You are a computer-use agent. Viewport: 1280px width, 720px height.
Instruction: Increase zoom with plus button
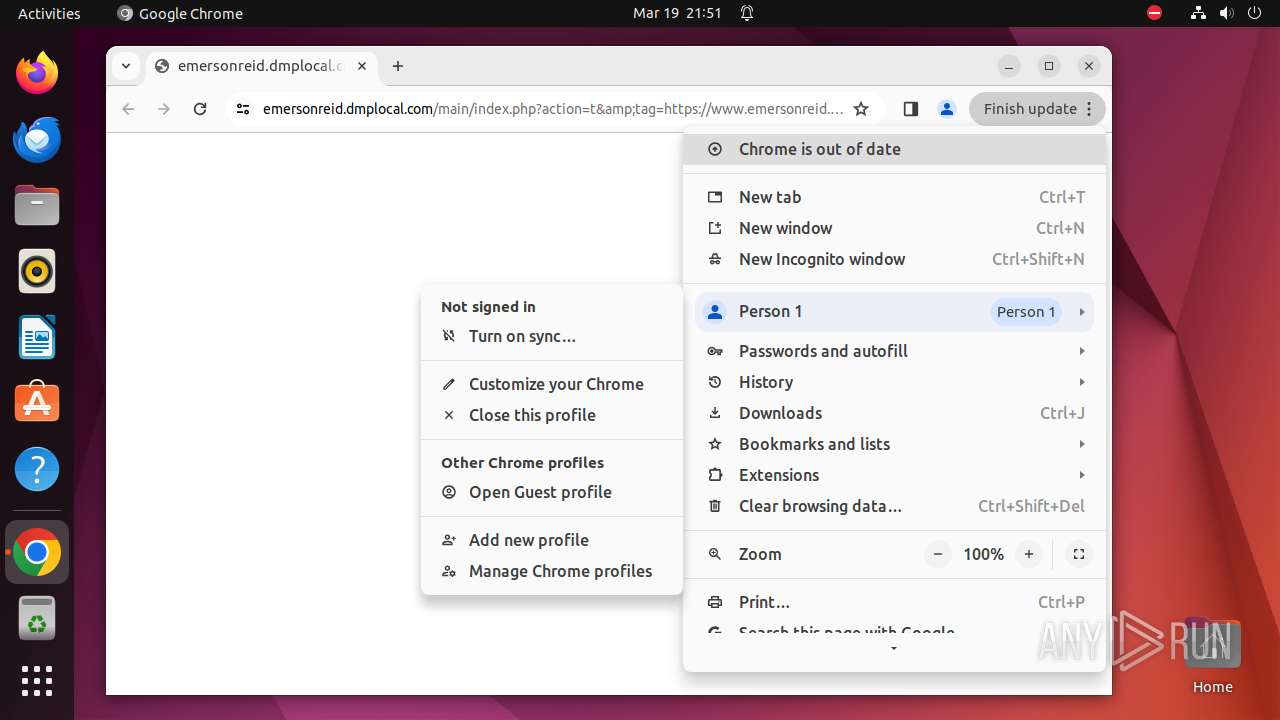[1028, 554]
